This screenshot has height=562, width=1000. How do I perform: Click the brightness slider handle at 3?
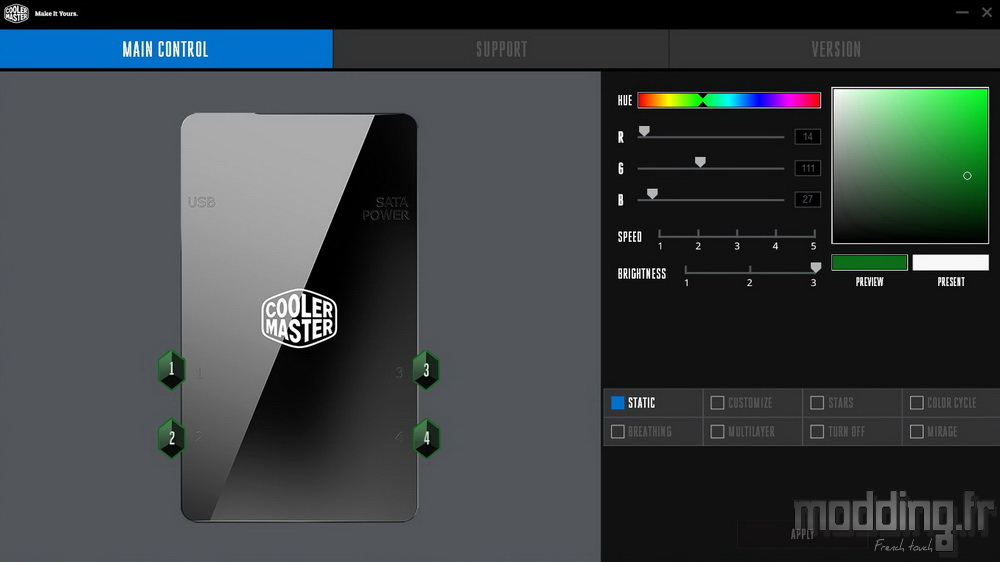point(815,267)
